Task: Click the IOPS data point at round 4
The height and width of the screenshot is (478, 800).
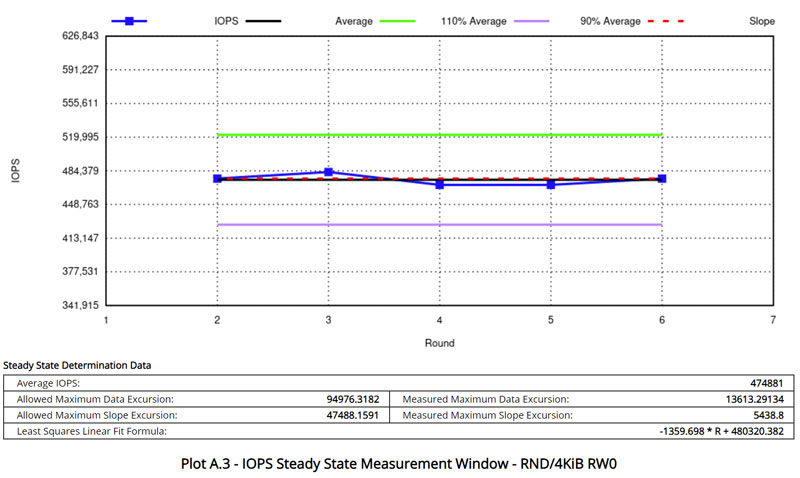Action: 440,184
